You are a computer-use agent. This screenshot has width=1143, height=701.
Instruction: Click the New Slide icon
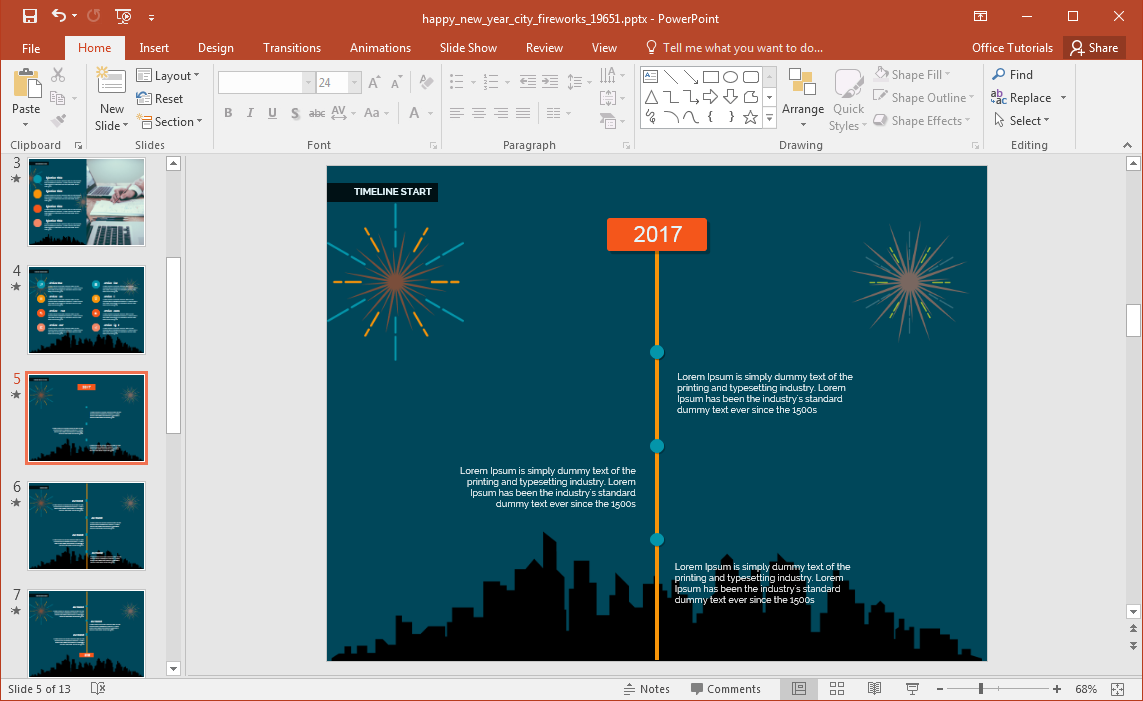tap(111, 82)
